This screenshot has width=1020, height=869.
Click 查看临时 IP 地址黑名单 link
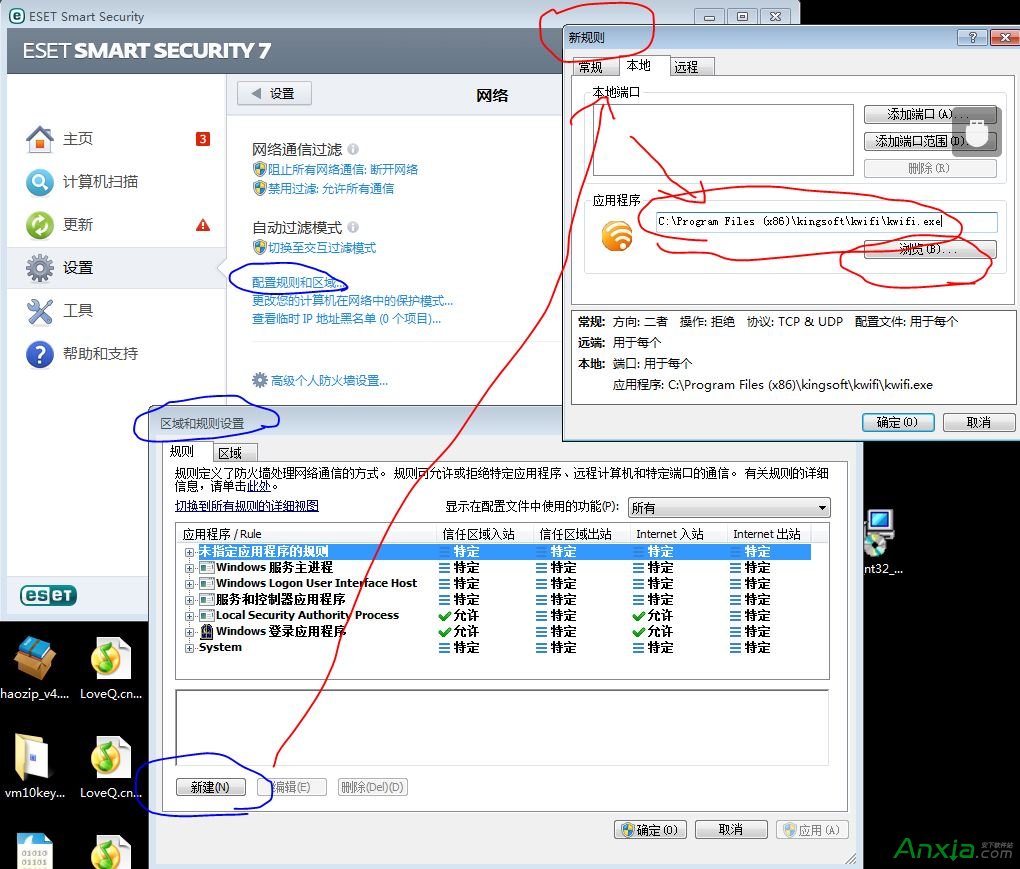[347, 319]
